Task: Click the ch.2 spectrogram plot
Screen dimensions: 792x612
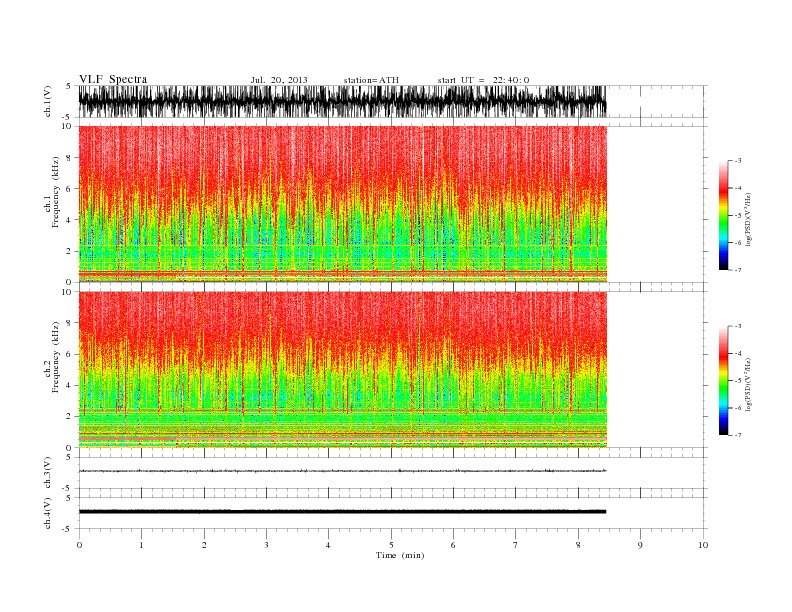Action: (x=342, y=370)
